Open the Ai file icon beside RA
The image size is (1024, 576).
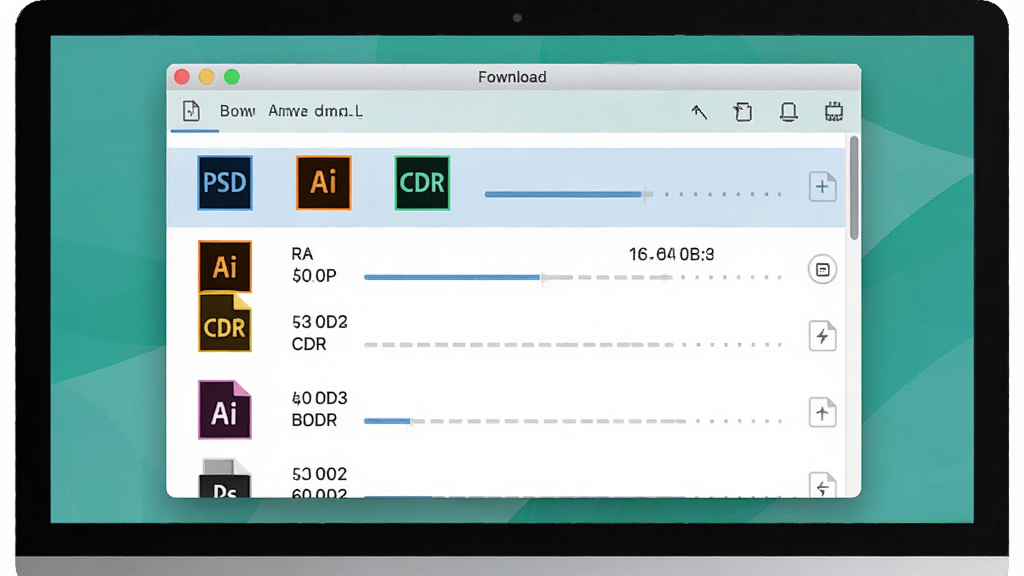tap(225, 266)
